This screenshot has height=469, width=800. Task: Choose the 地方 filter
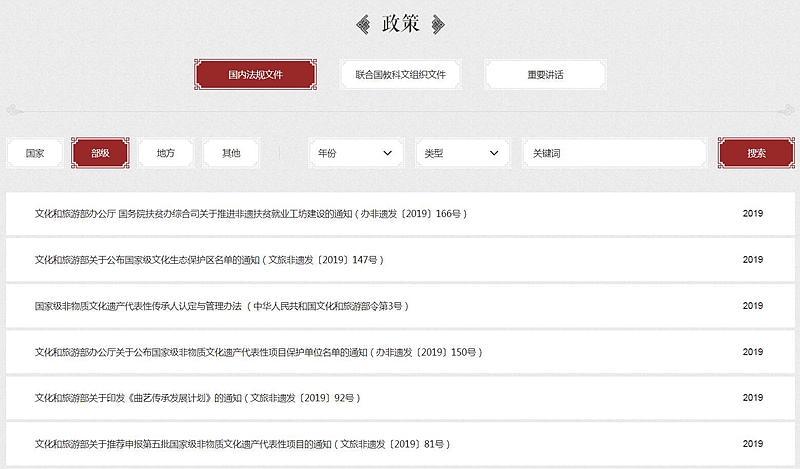click(165, 153)
